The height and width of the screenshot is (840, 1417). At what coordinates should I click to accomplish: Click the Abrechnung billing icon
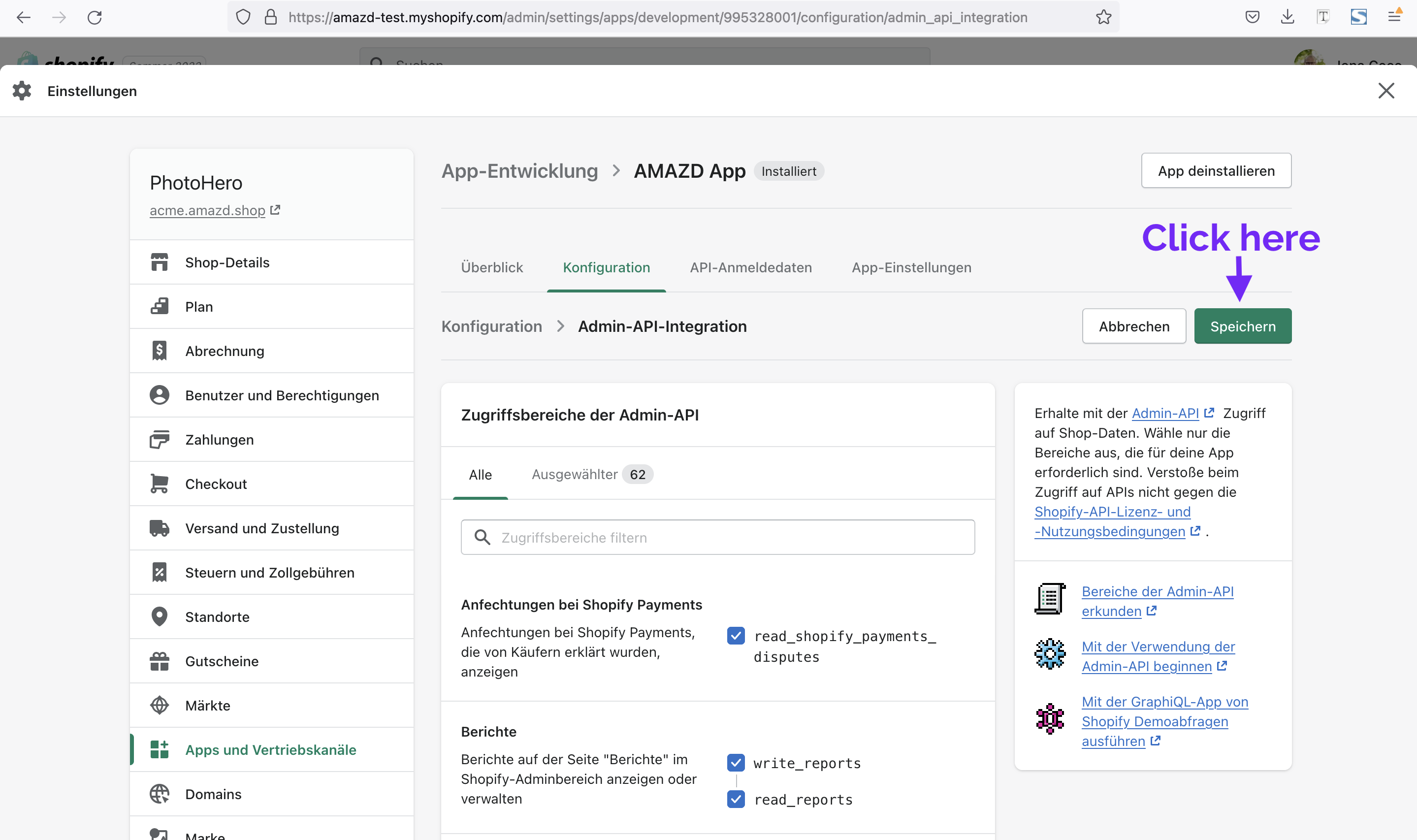coord(160,351)
